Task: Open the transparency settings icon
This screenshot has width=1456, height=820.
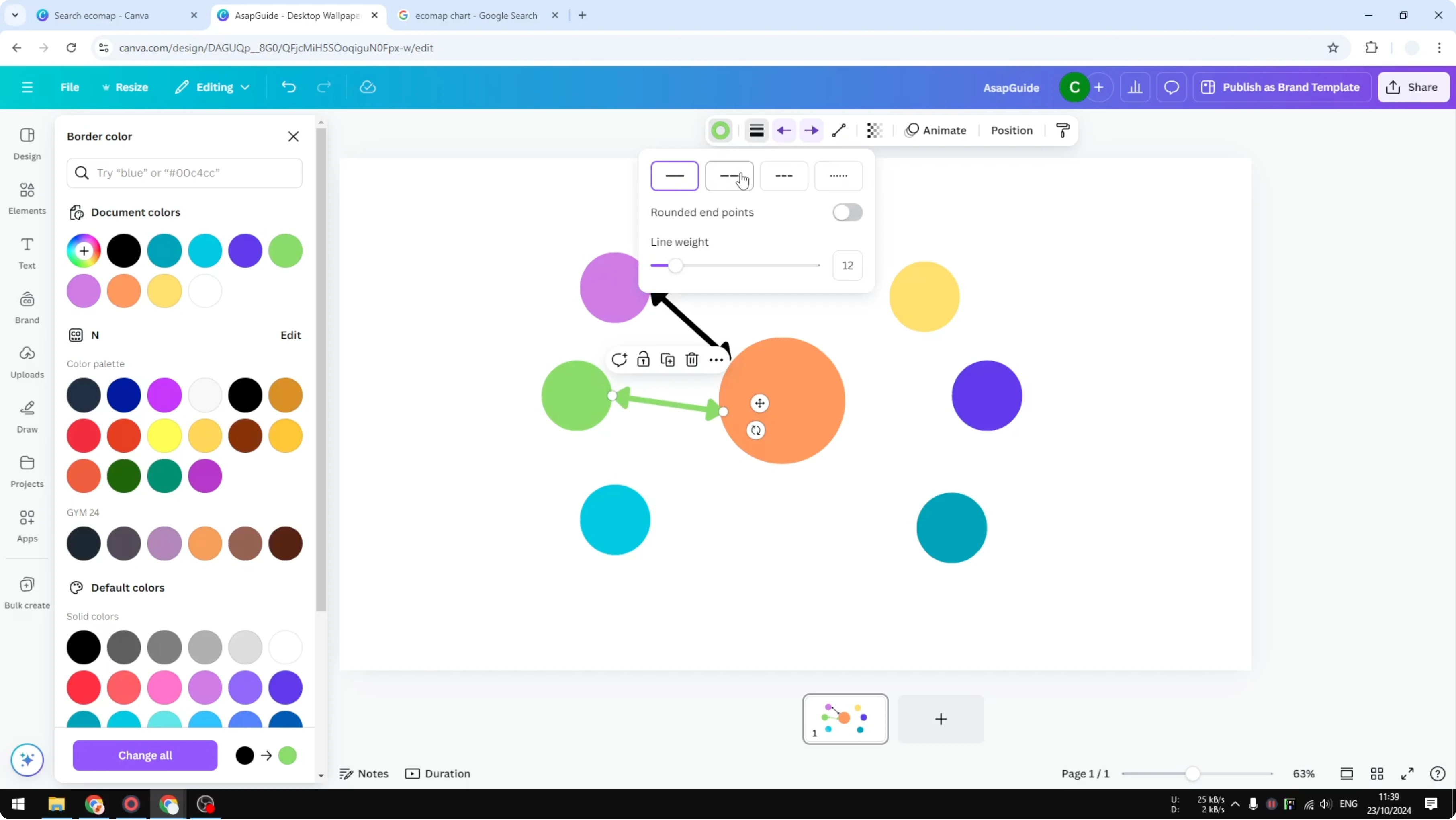Action: pos(874,130)
